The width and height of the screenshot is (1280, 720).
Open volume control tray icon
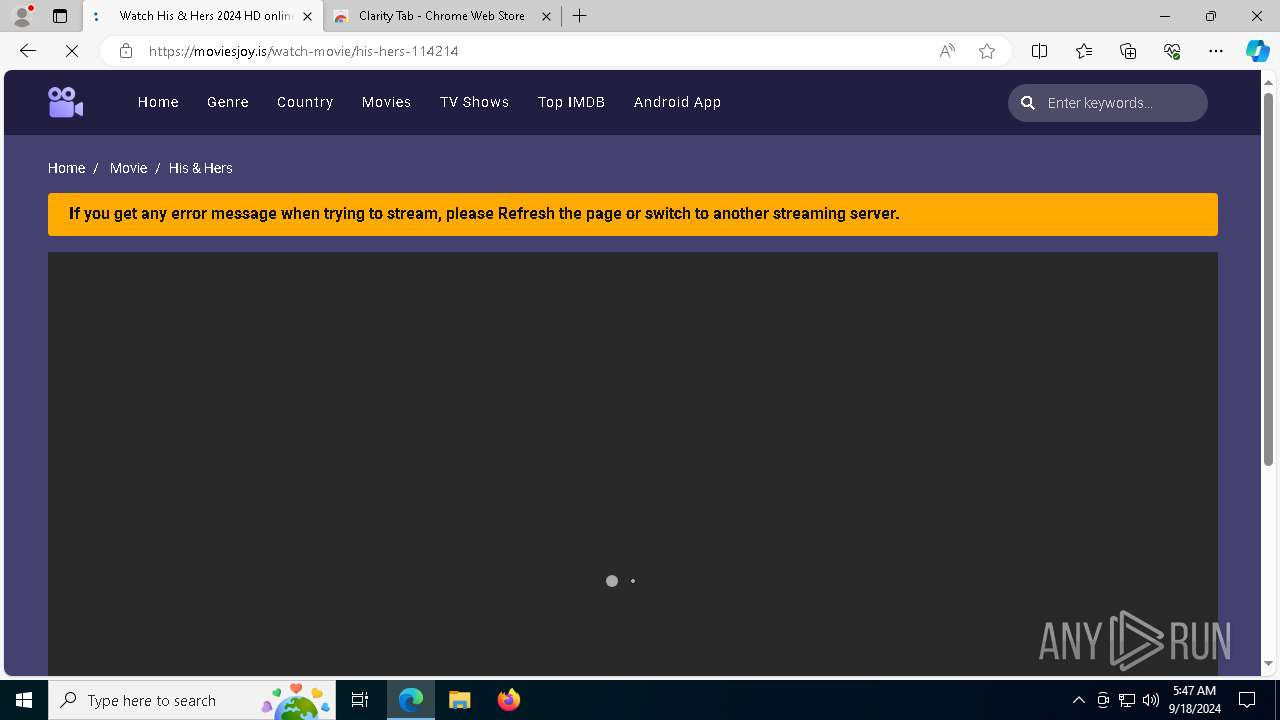point(1151,700)
